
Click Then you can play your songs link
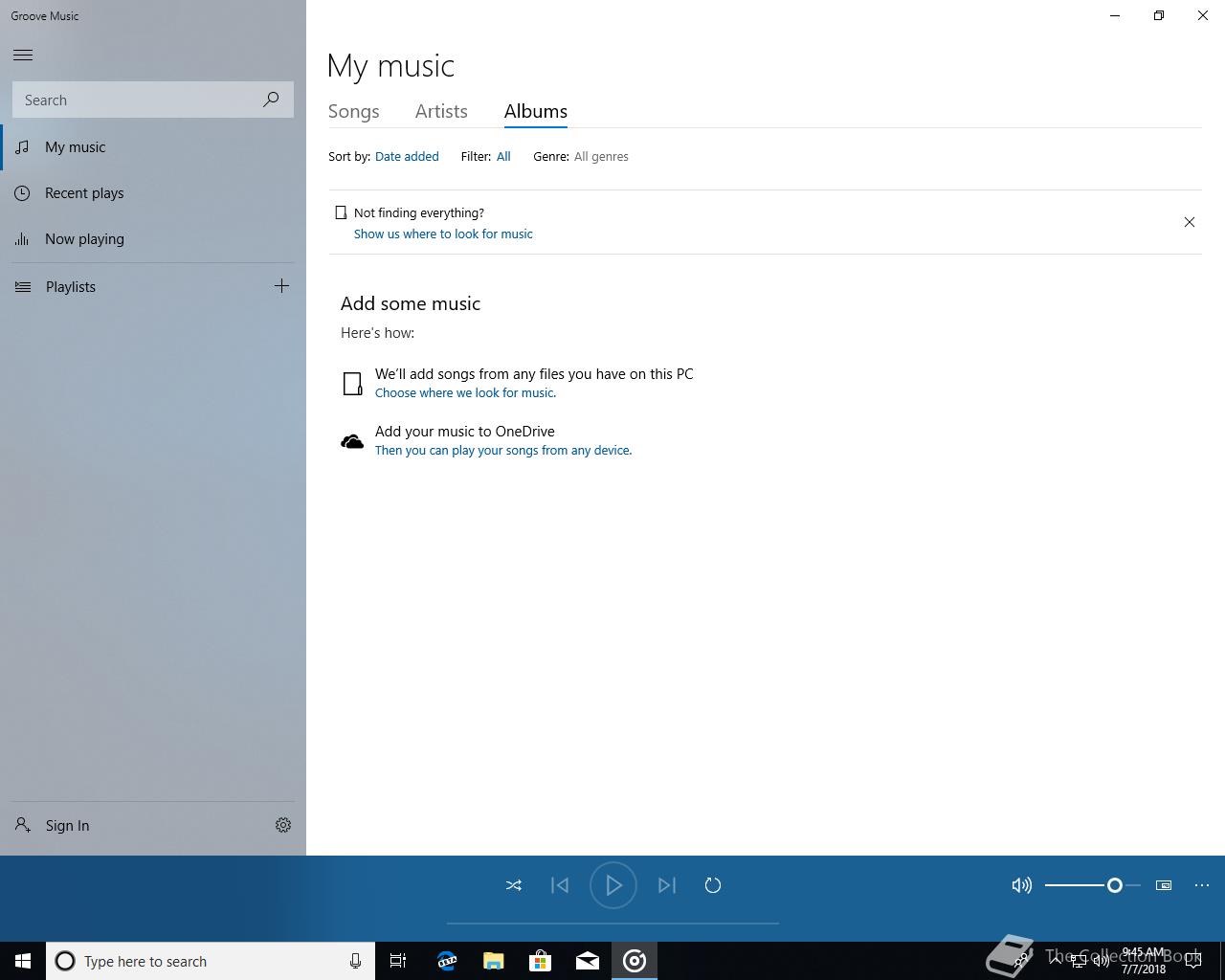(503, 450)
